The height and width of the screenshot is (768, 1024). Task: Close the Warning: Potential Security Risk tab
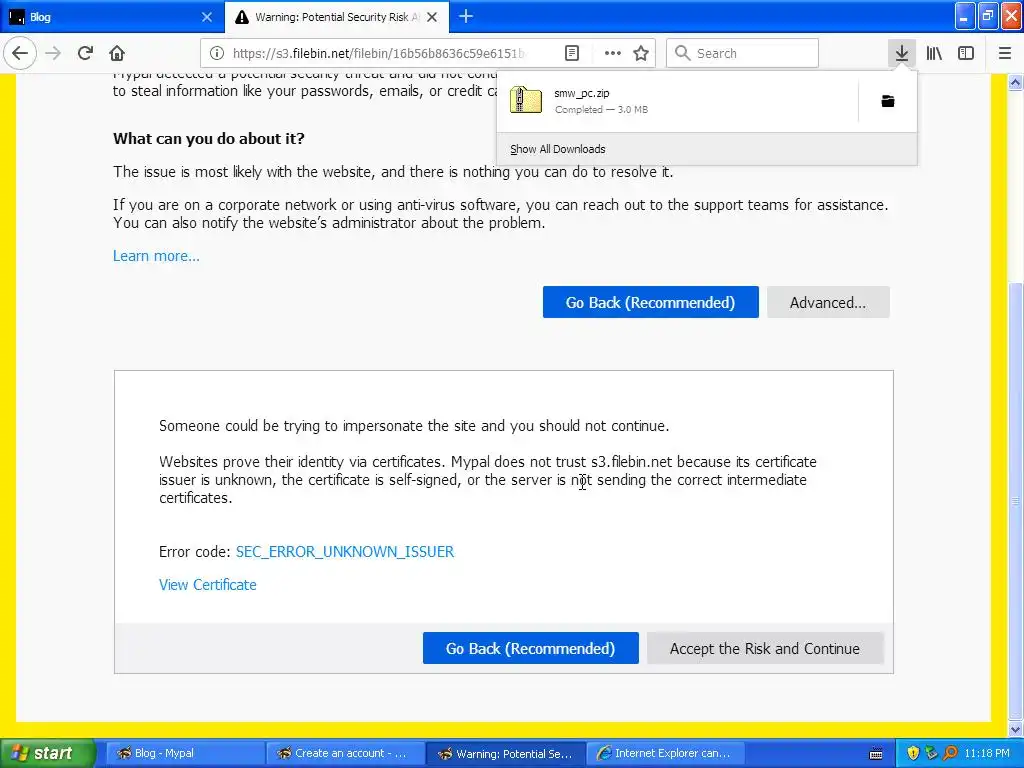(x=432, y=17)
